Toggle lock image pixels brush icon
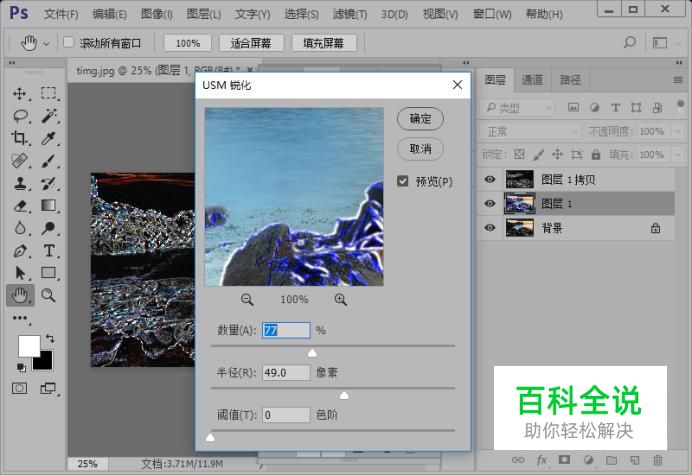Screen dimensions: 692x475 pos(538,155)
